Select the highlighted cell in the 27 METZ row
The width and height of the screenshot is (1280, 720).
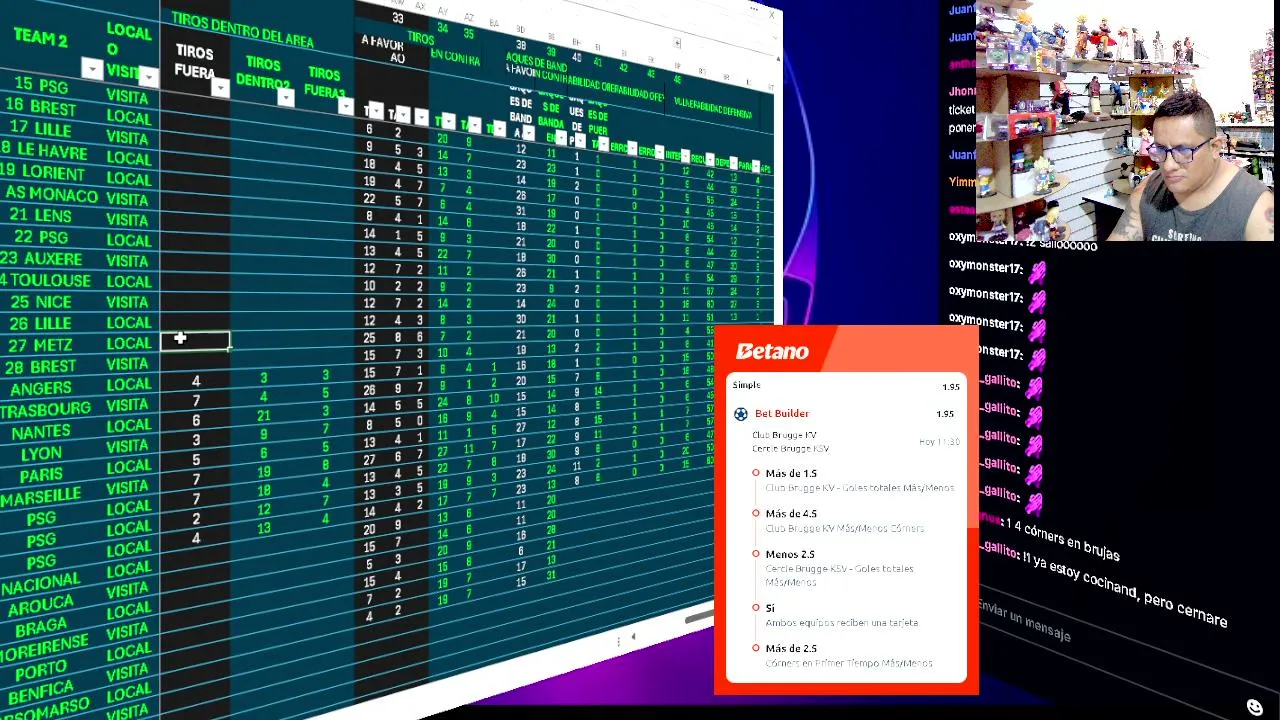click(x=195, y=341)
